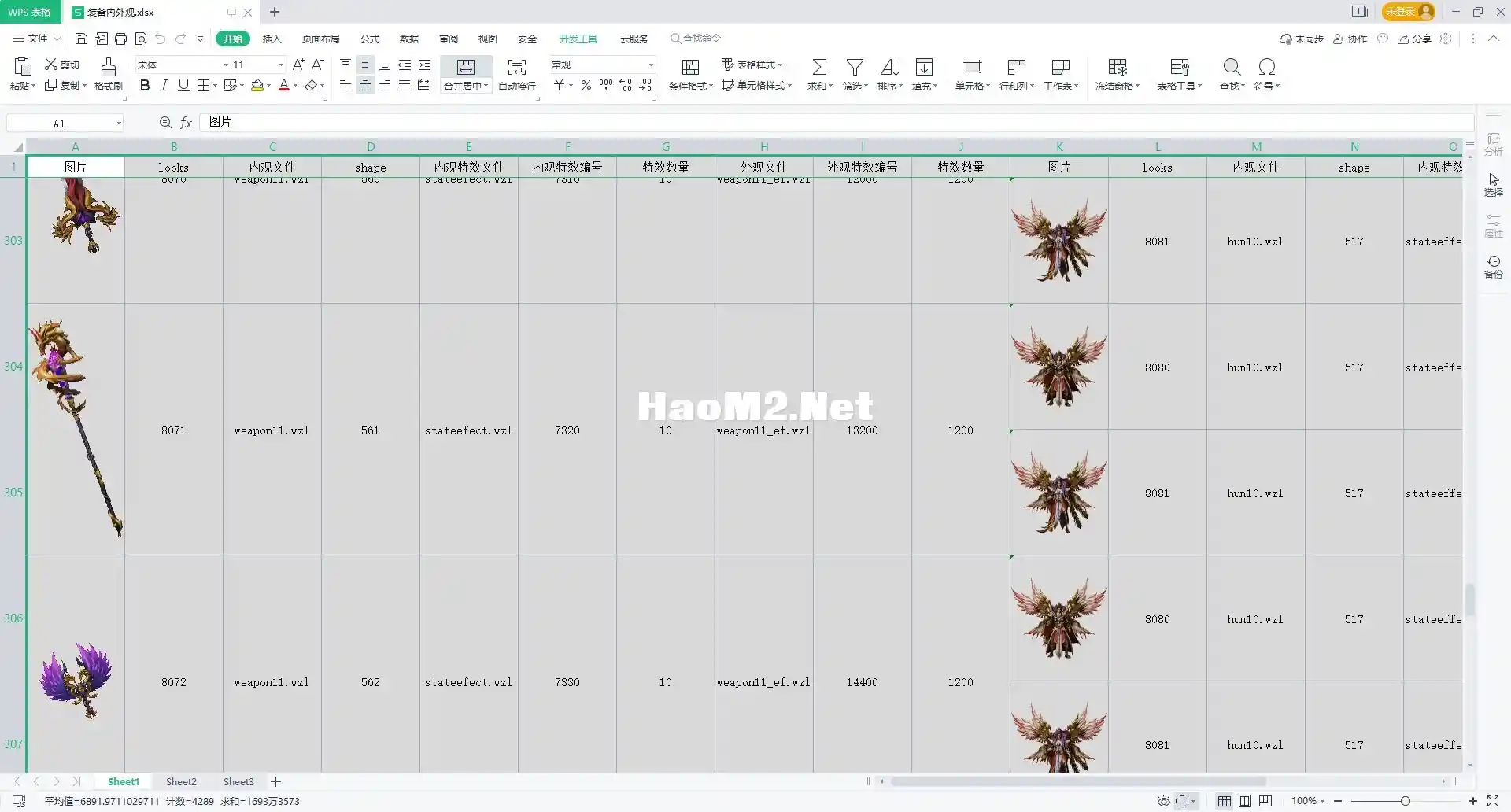Image resolution: width=1511 pixels, height=812 pixels.
Task: Switch to the Sheet2 worksheet tab
Action: click(x=181, y=781)
